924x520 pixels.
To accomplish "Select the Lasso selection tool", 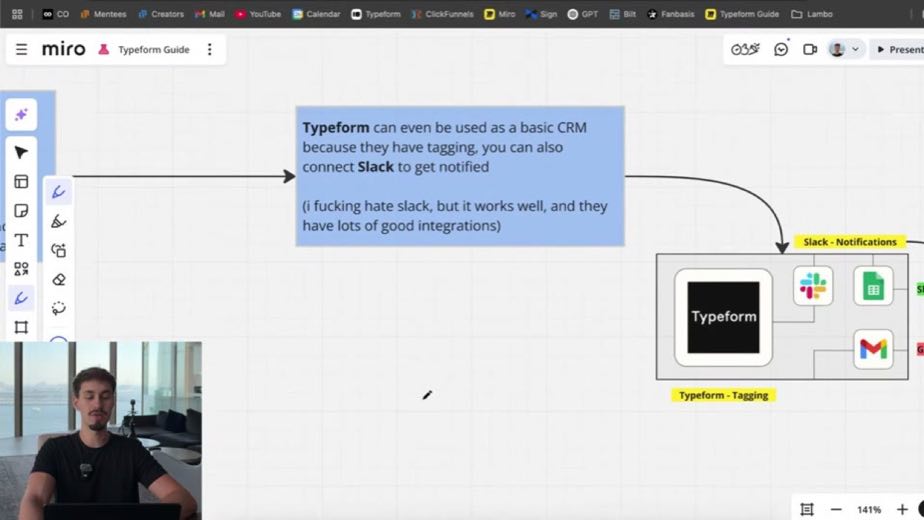I will (x=58, y=308).
